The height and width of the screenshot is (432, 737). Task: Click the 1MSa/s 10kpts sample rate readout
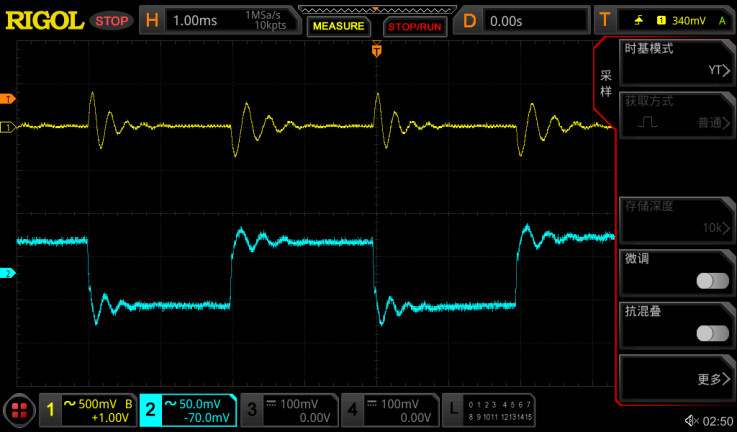coord(266,21)
